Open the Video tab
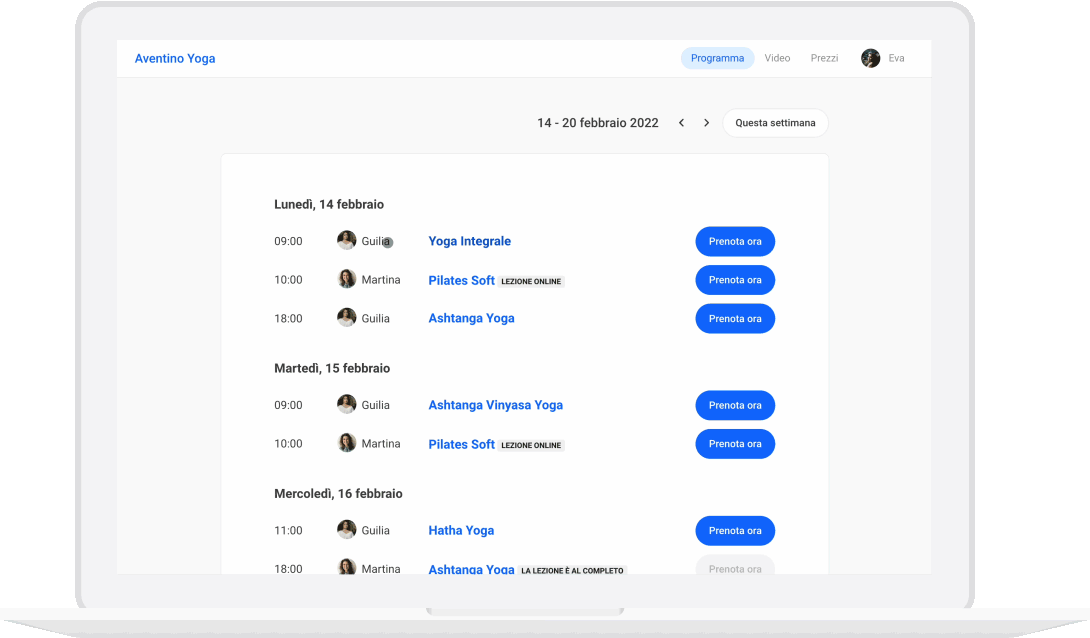 (777, 58)
